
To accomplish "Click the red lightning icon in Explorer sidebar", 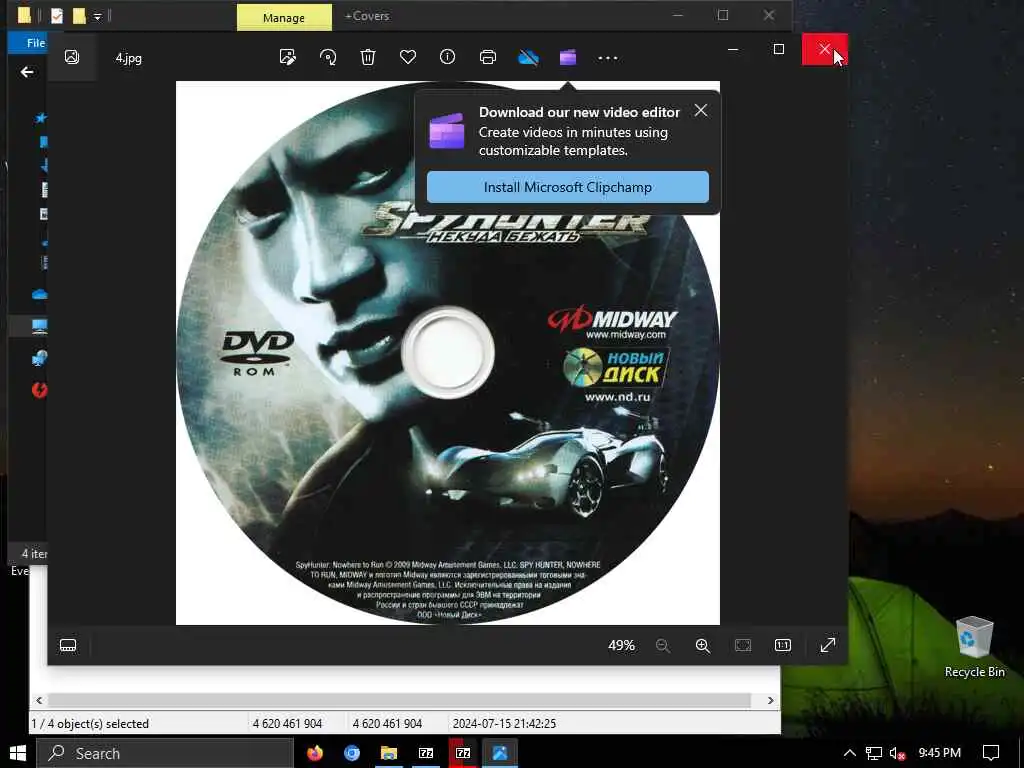I will 39,390.
